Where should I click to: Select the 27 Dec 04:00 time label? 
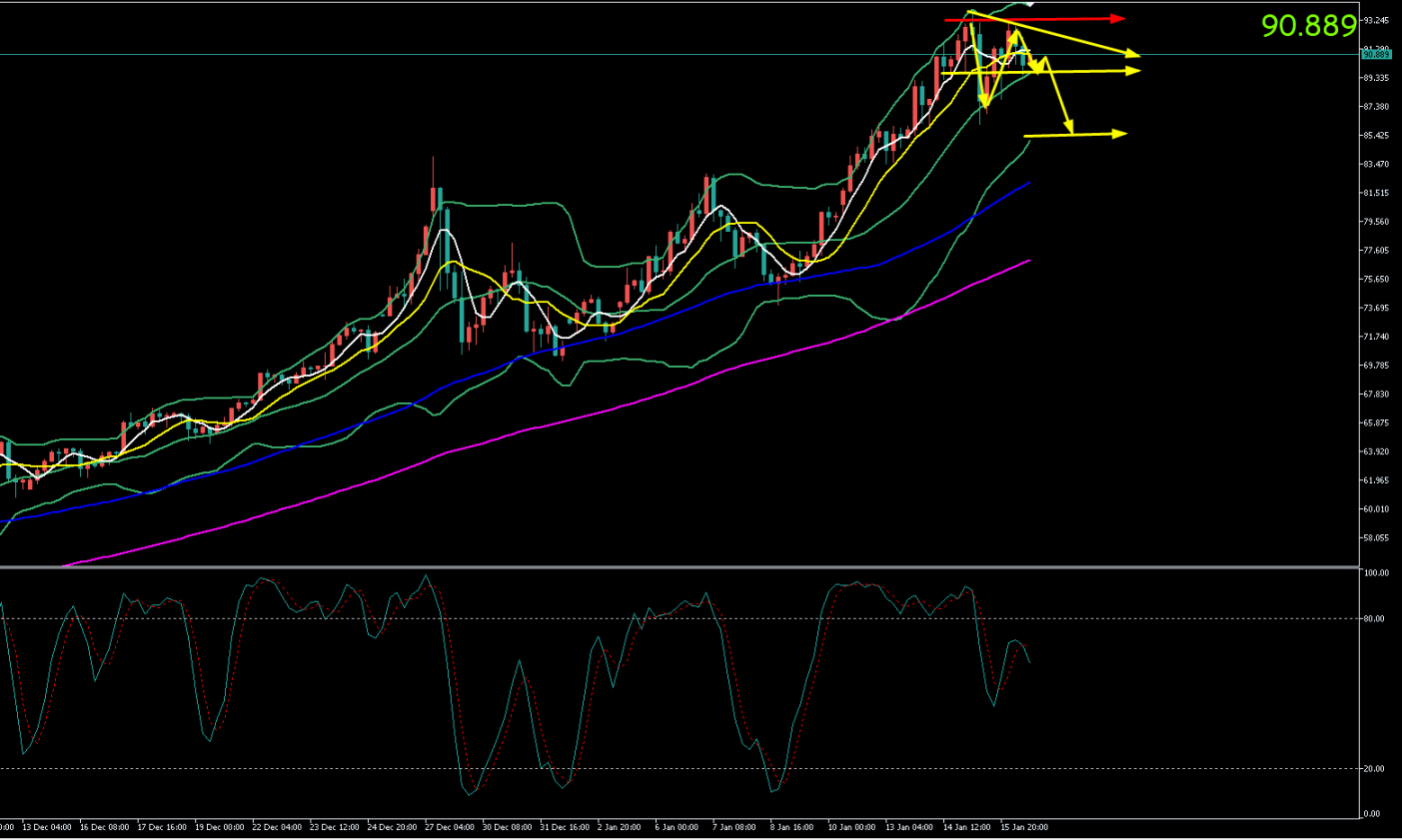[x=449, y=827]
